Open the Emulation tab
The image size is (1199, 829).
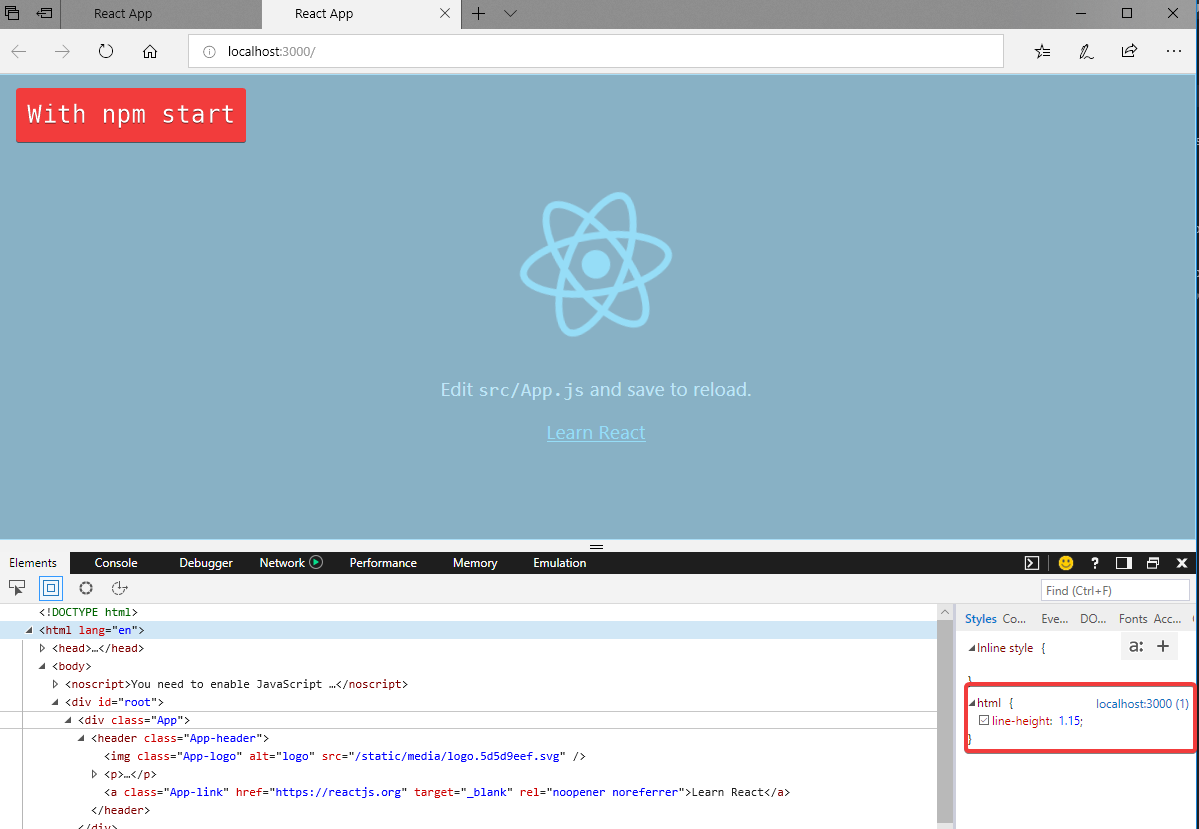tap(560, 563)
